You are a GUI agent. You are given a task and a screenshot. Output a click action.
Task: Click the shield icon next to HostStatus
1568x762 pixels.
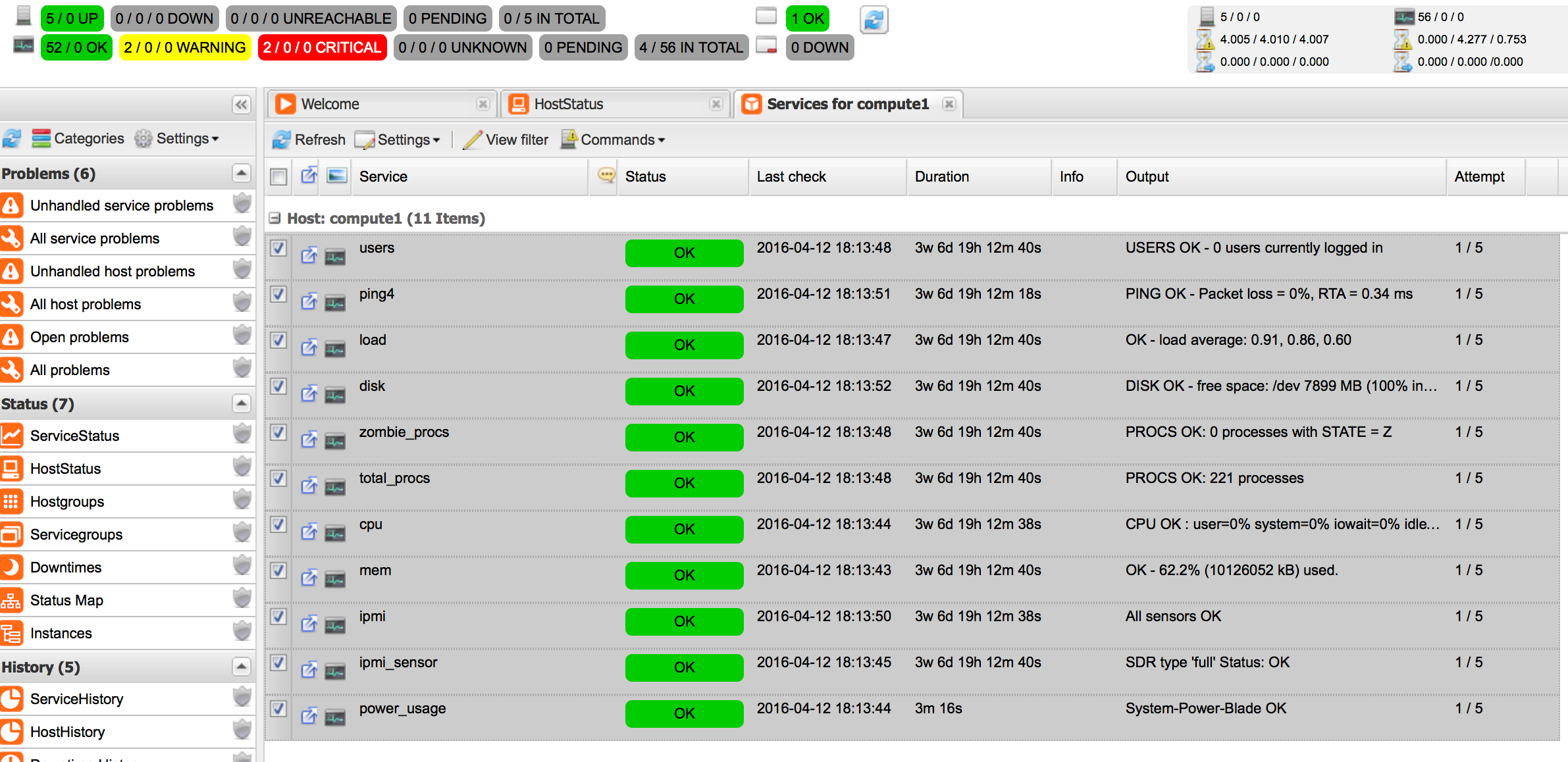coord(242,467)
